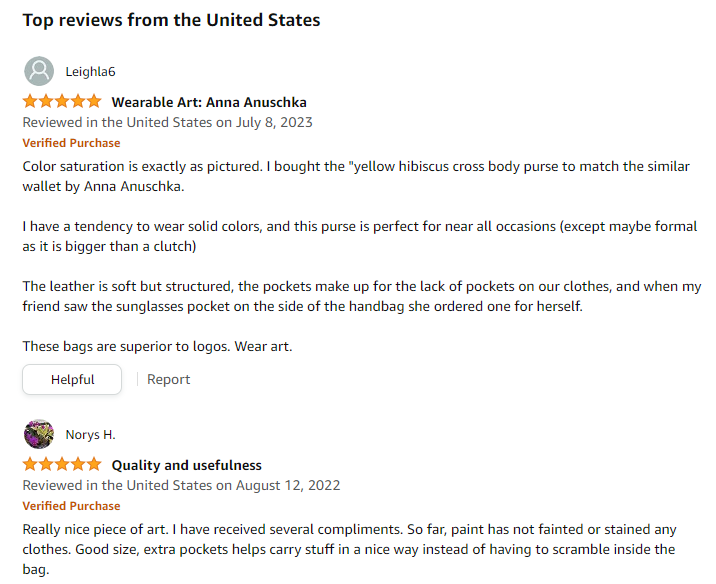The image size is (716, 584).
Task: Report the Wearable Art review
Action: pyautogui.click(x=168, y=379)
